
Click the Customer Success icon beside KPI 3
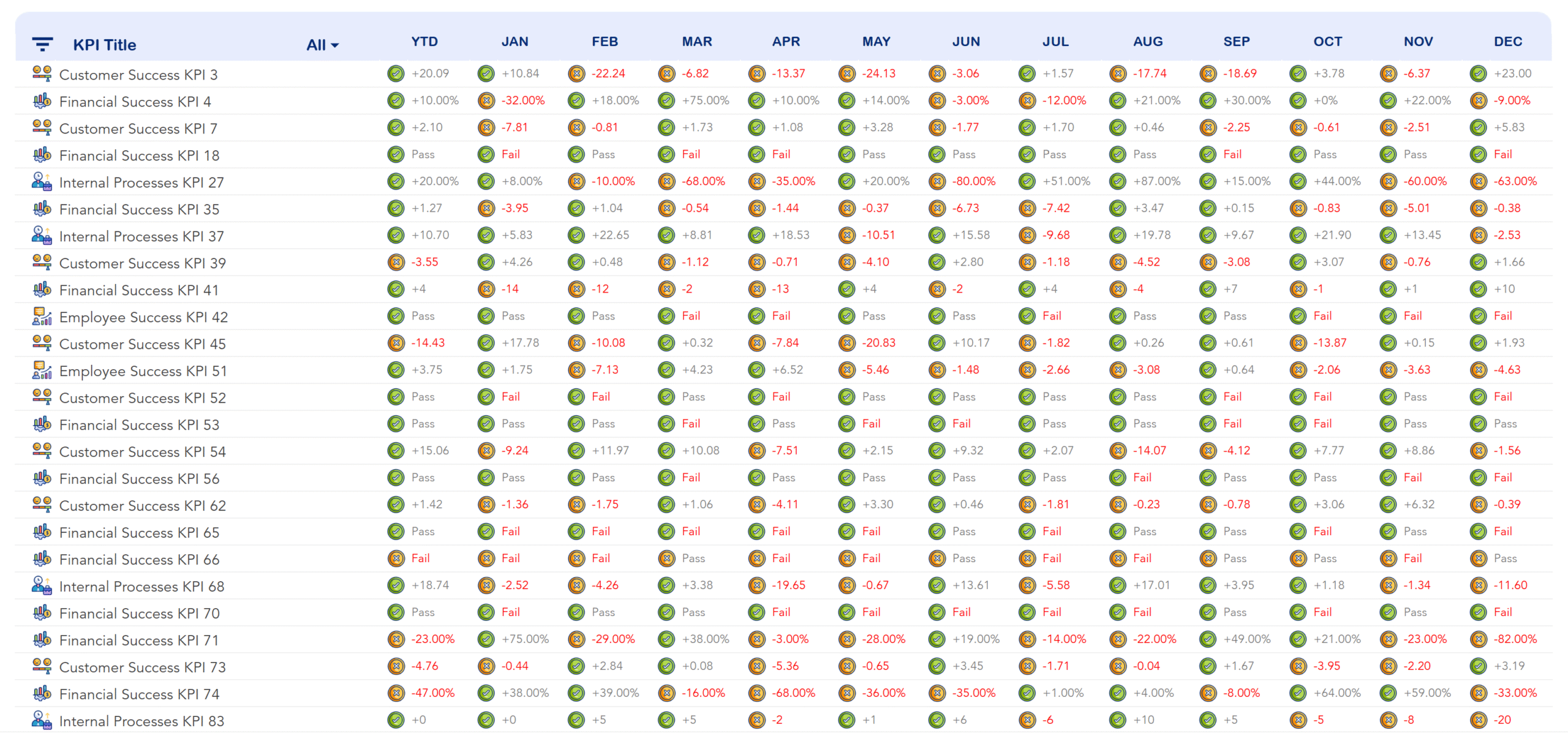click(41, 73)
